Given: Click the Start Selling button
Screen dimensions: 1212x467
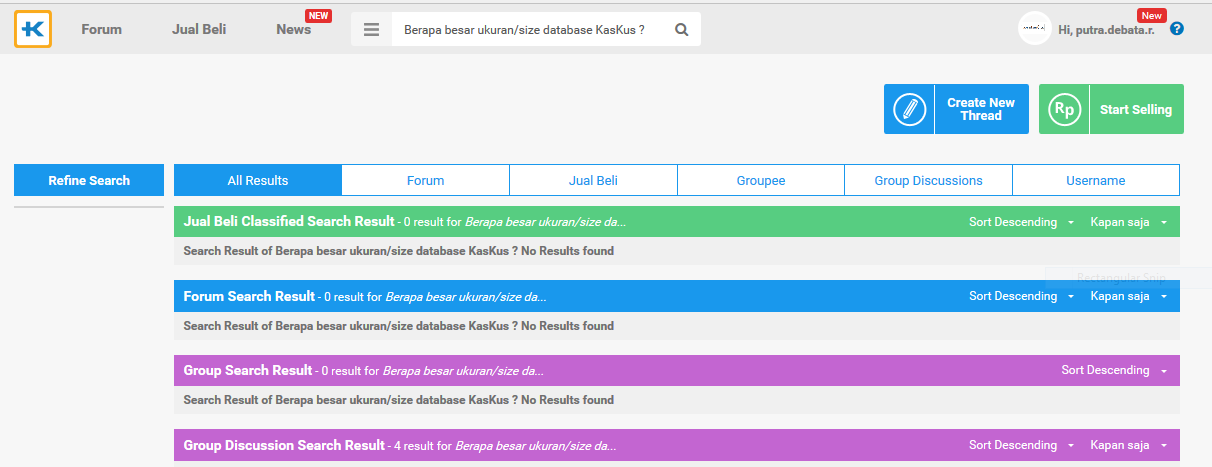Looking at the screenshot, I should click(x=1111, y=109).
